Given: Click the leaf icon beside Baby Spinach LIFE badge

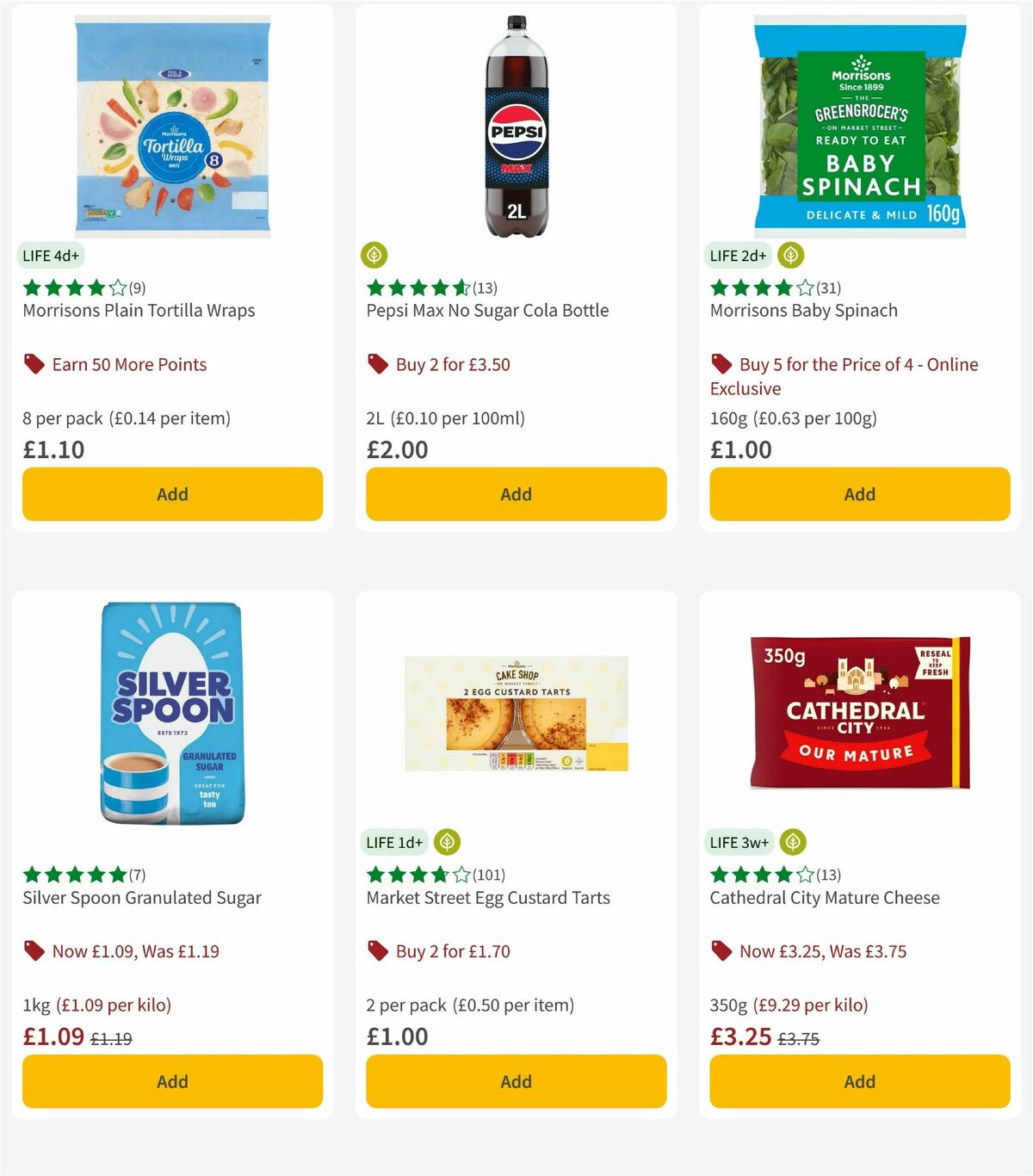Looking at the screenshot, I should coord(789,255).
